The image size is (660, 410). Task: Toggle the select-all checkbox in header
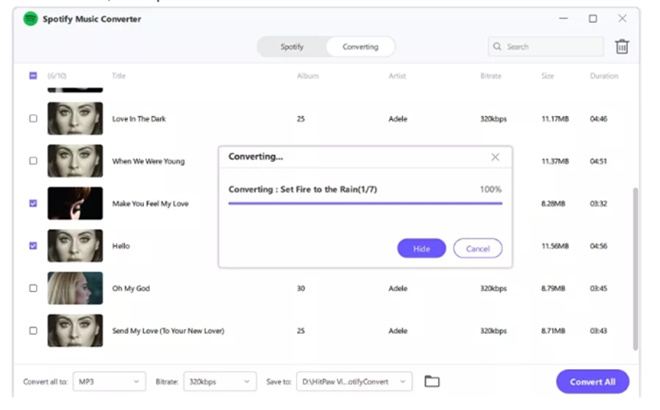pyautogui.click(x=33, y=75)
